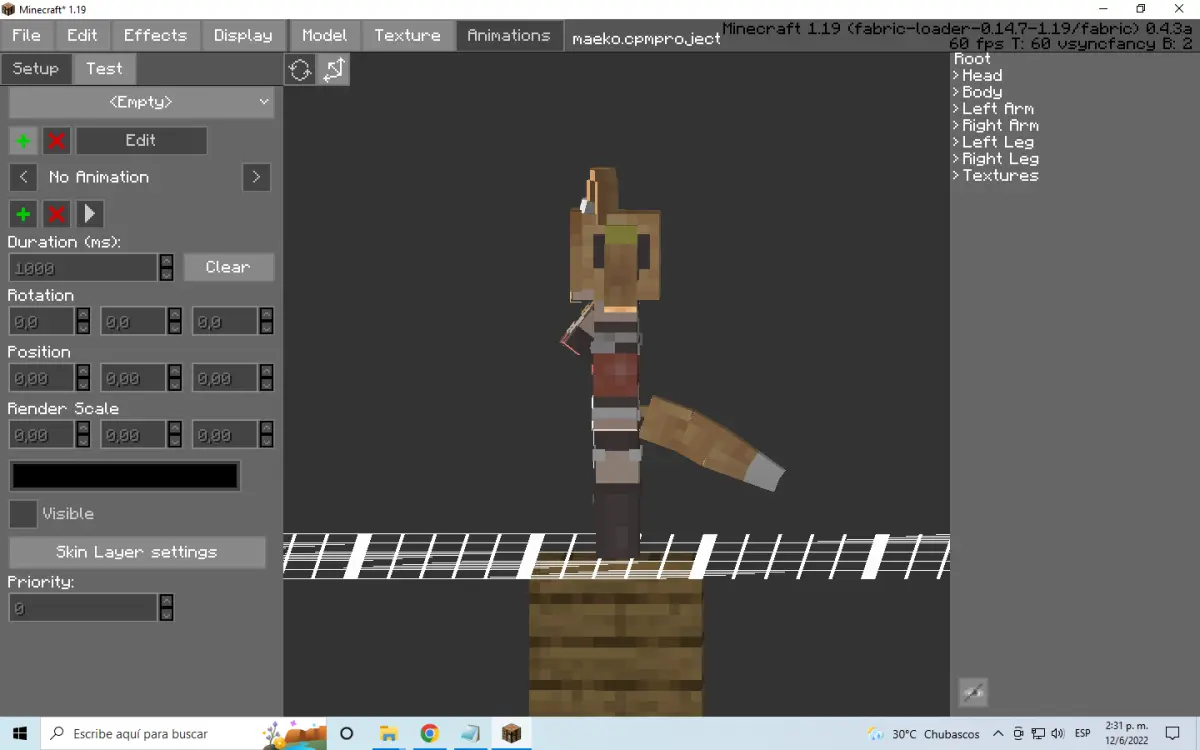1200x750 pixels.
Task: Open the <Empty> animation dropdown
Action: coord(141,102)
